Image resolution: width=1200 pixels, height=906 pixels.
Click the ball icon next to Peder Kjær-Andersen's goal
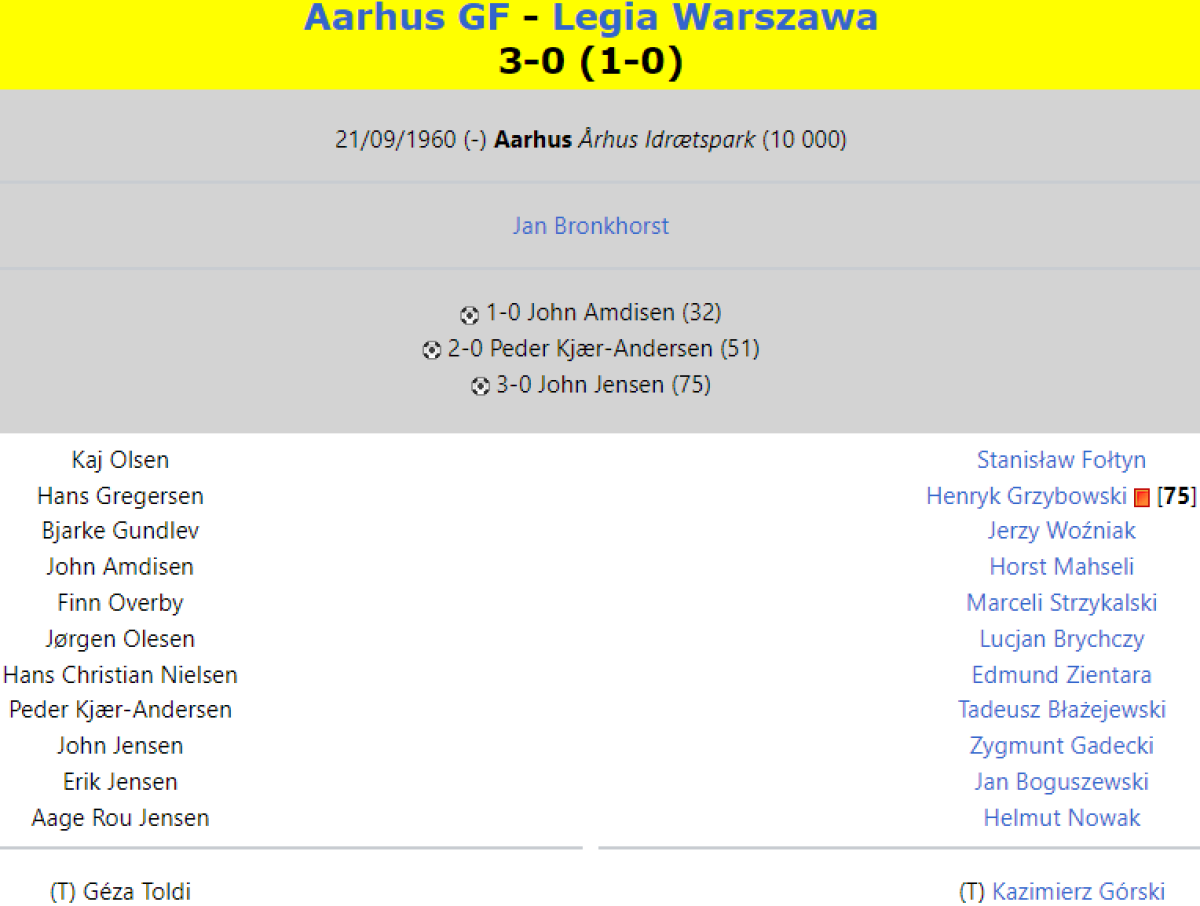[431, 350]
